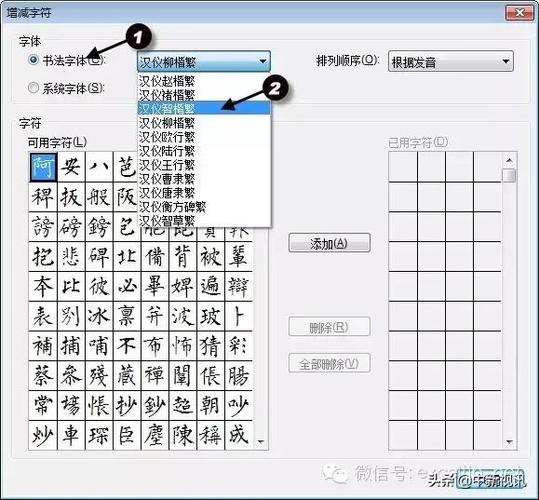Choose 汉仪赵楷繁 from the font list
The height and width of the screenshot is (500, 539).
(x=204, y=81)
